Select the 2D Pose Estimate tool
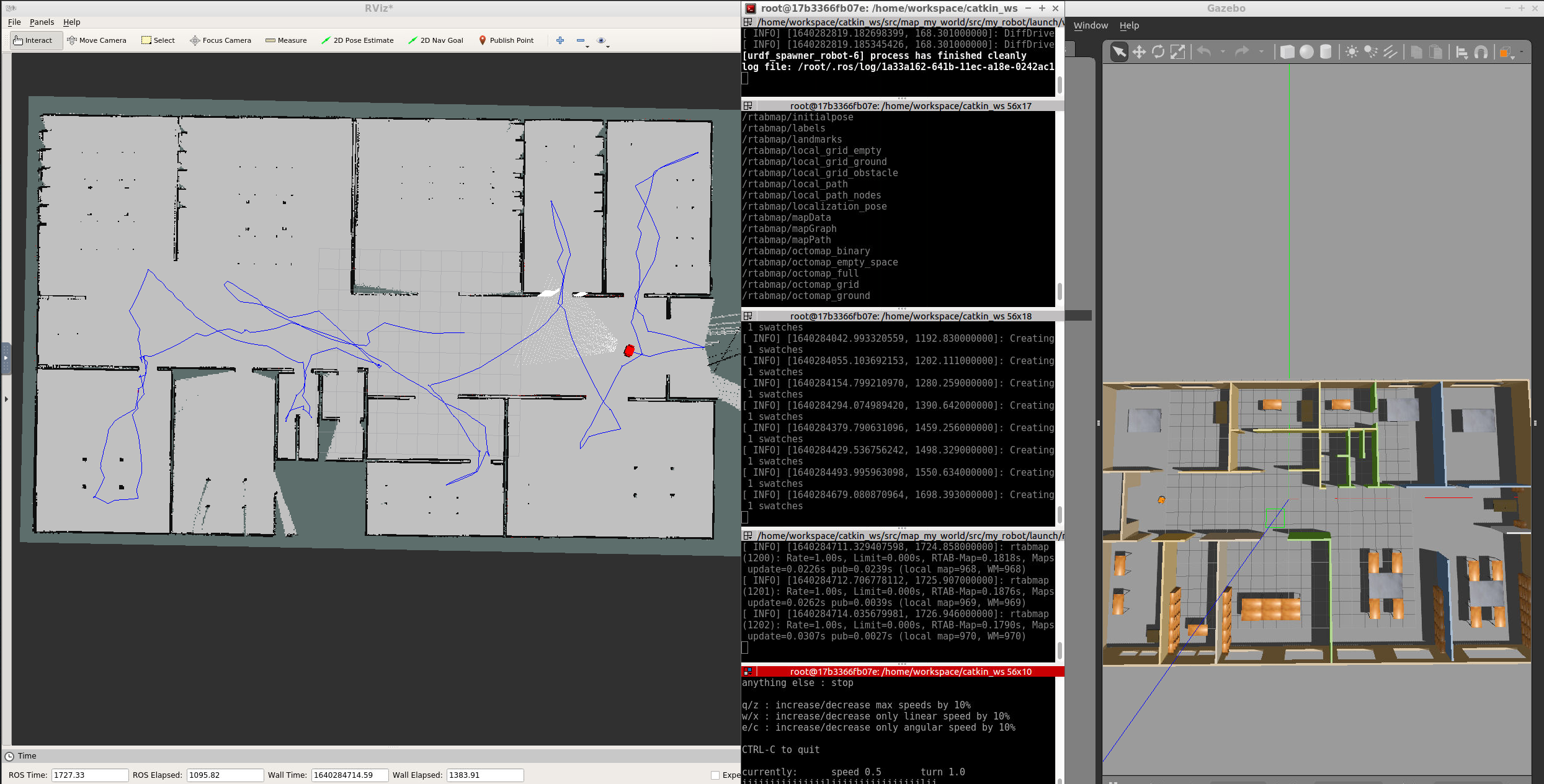Viewport: 1544px width, 784px height. point(357,40)
